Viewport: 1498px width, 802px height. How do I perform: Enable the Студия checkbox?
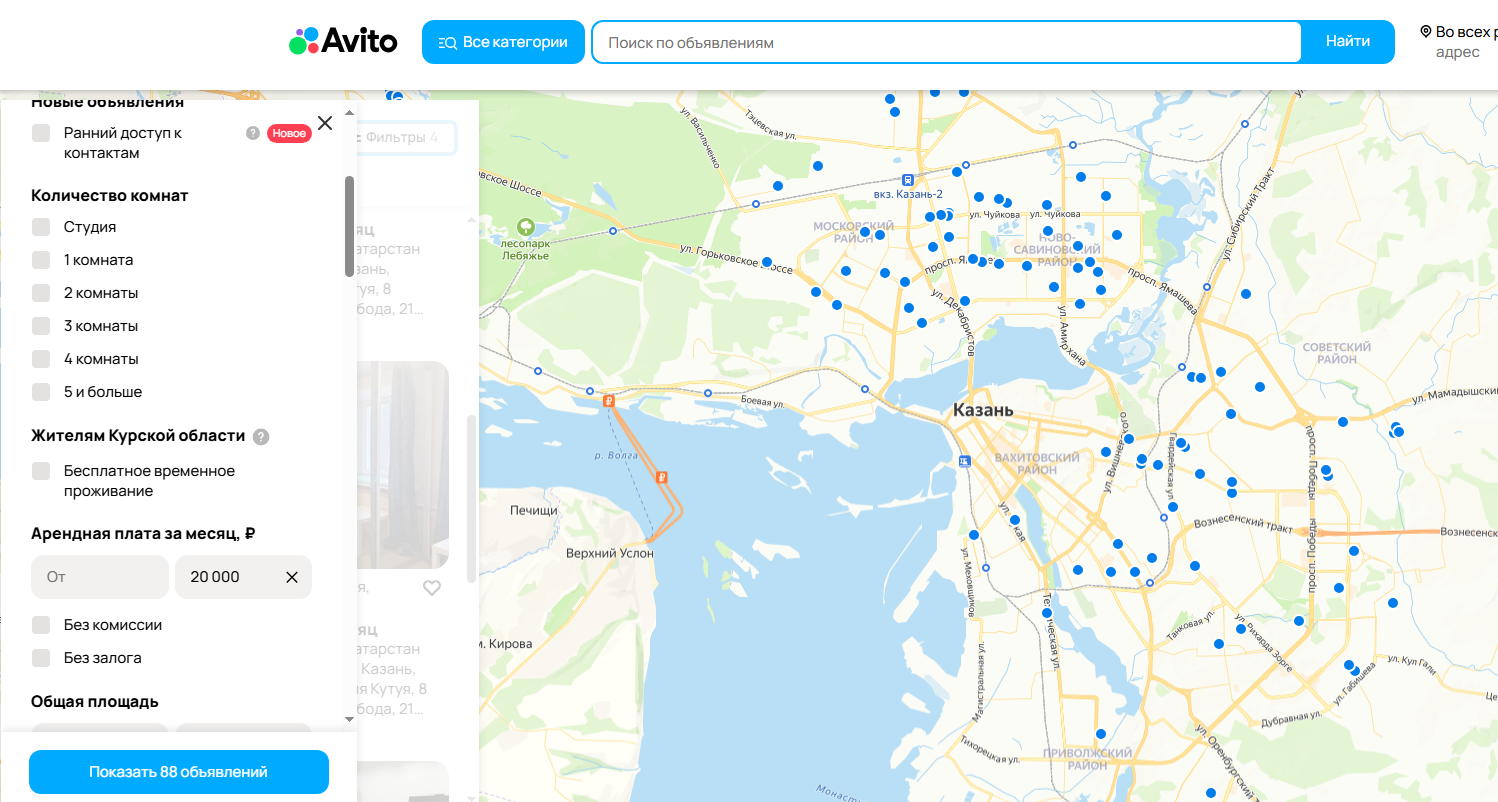[x=41, y=227]
